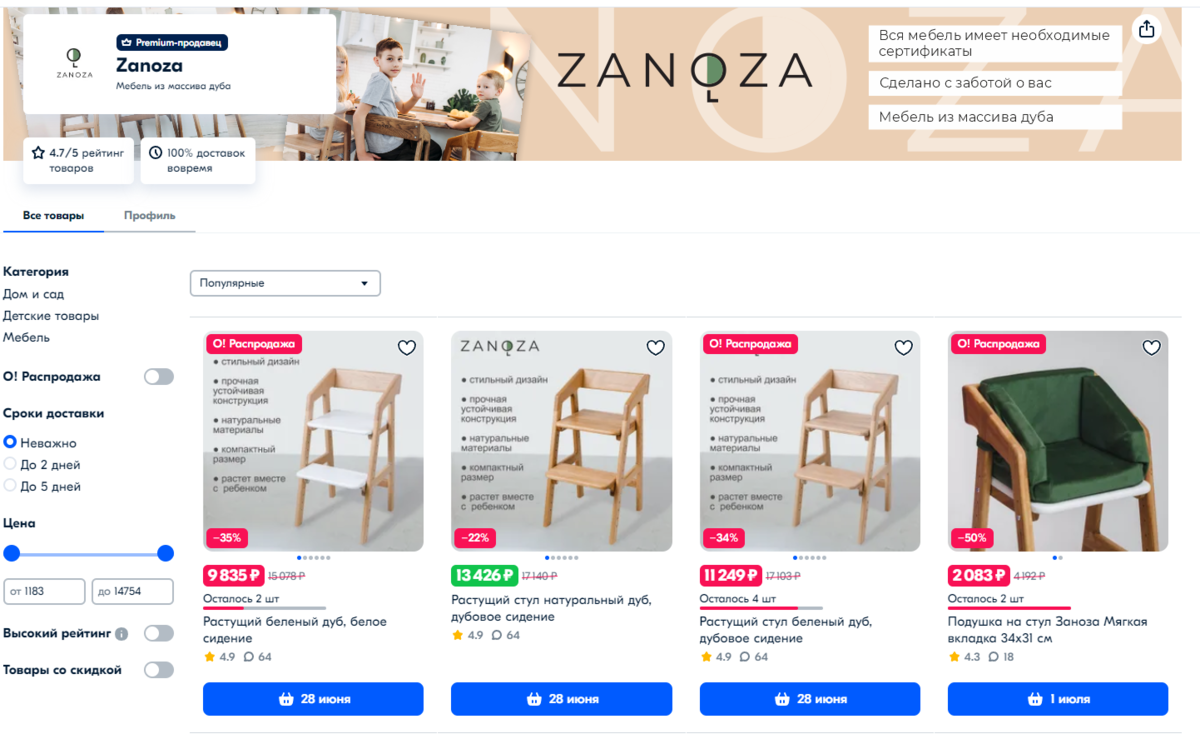Screen dimensions: 1200x744
Task: Click the info icon next to Высокий рейтинг
Action: click(122, 634)
